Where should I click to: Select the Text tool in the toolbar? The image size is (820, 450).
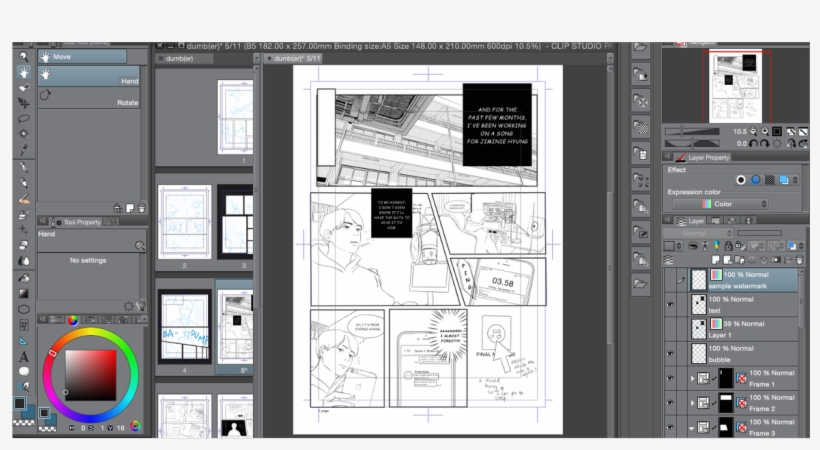(23, 355)
